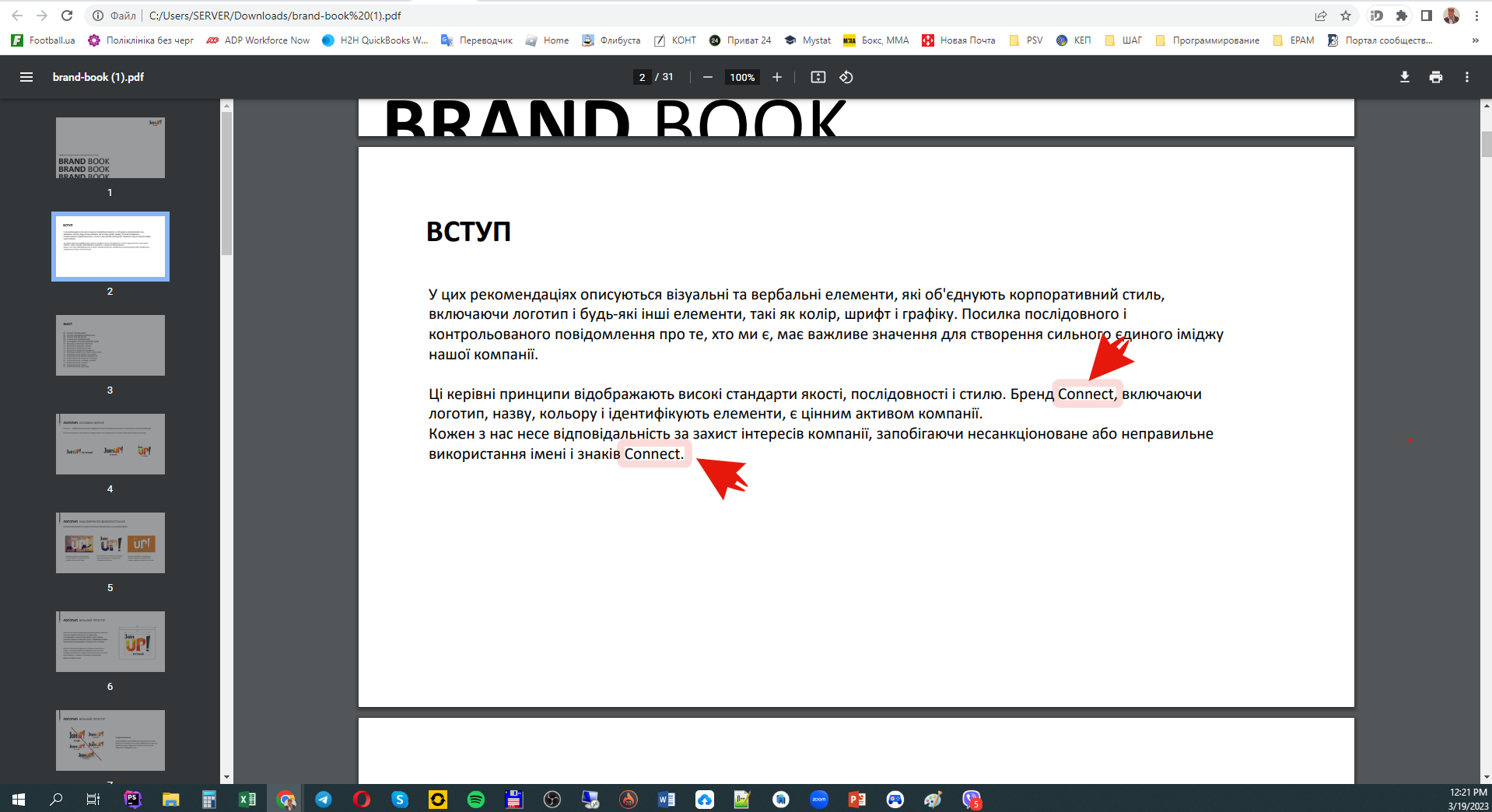The image size is (1492, 812).
Task: Open PhpStorm from the taskbar
Action: click(x=133, y=799)
